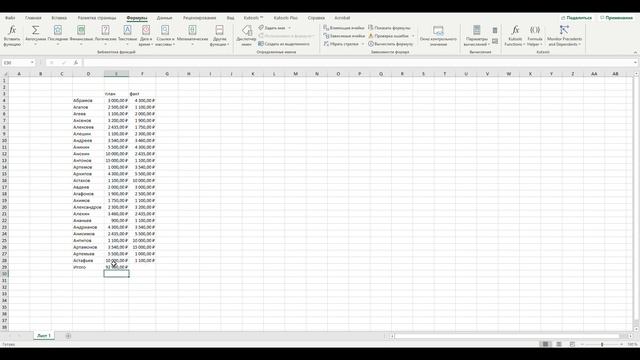Expand the Remove Arrows dropdown arrow
The height and width of the screenshot is (360, 640).
pyautogui.click(x=362, y=44)
